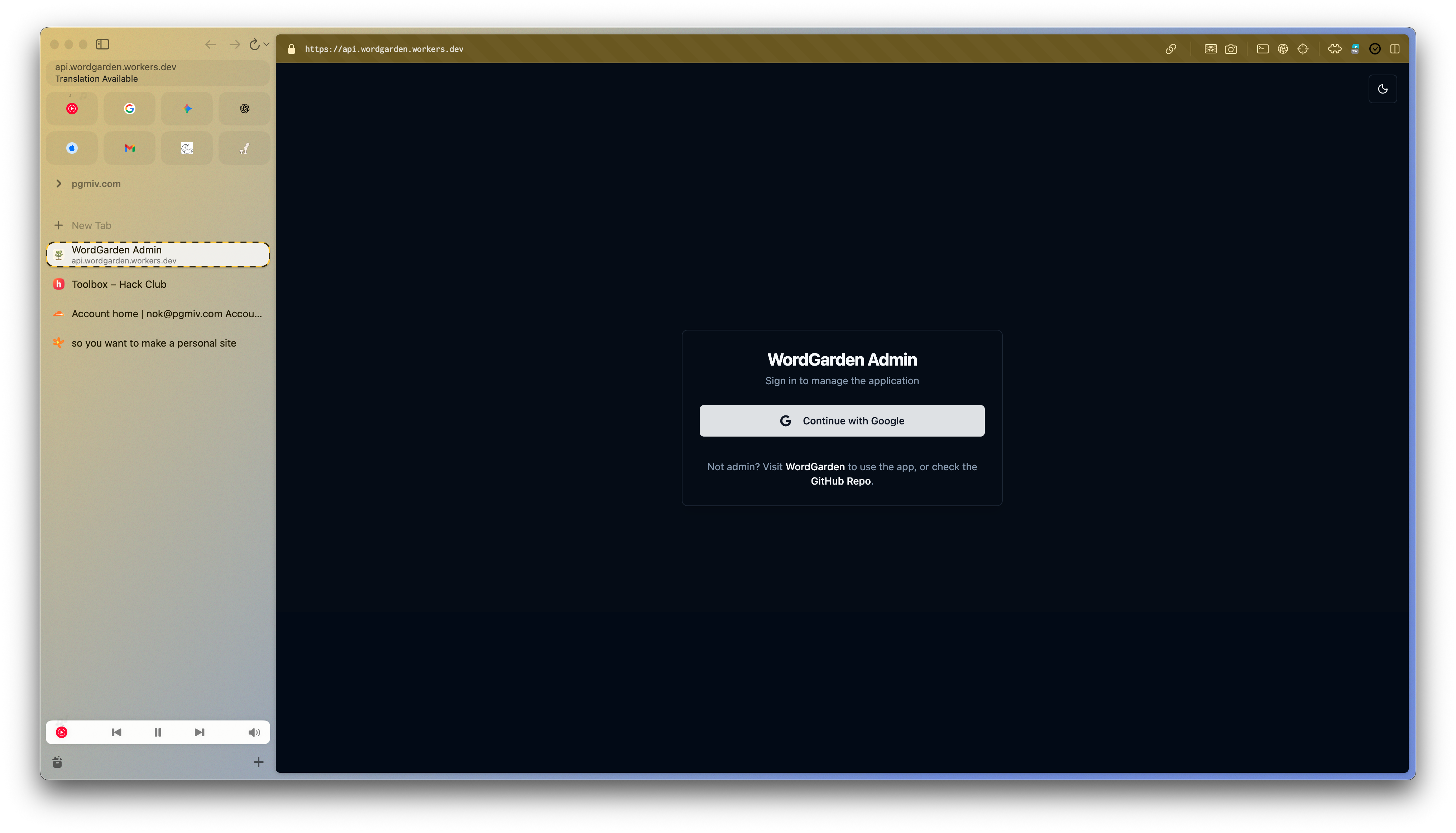Viewport: 1456px width, 833px height.
Task: Click the split view icon in toolbar
Action: click(1395, 49)
